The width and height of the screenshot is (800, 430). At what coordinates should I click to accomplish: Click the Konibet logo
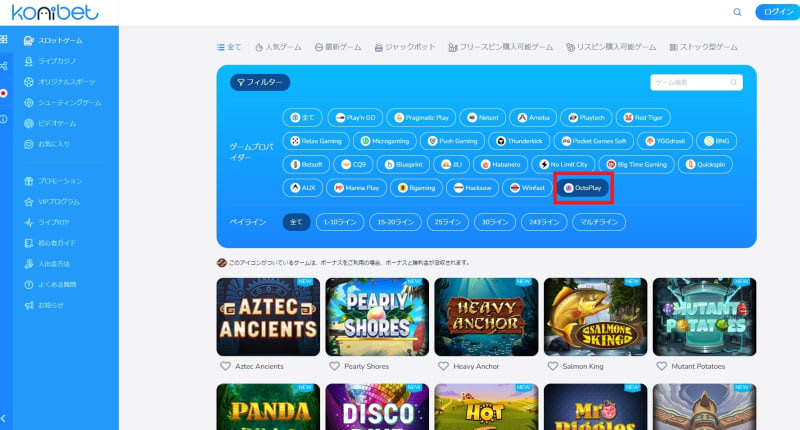[x=55, y=12]
